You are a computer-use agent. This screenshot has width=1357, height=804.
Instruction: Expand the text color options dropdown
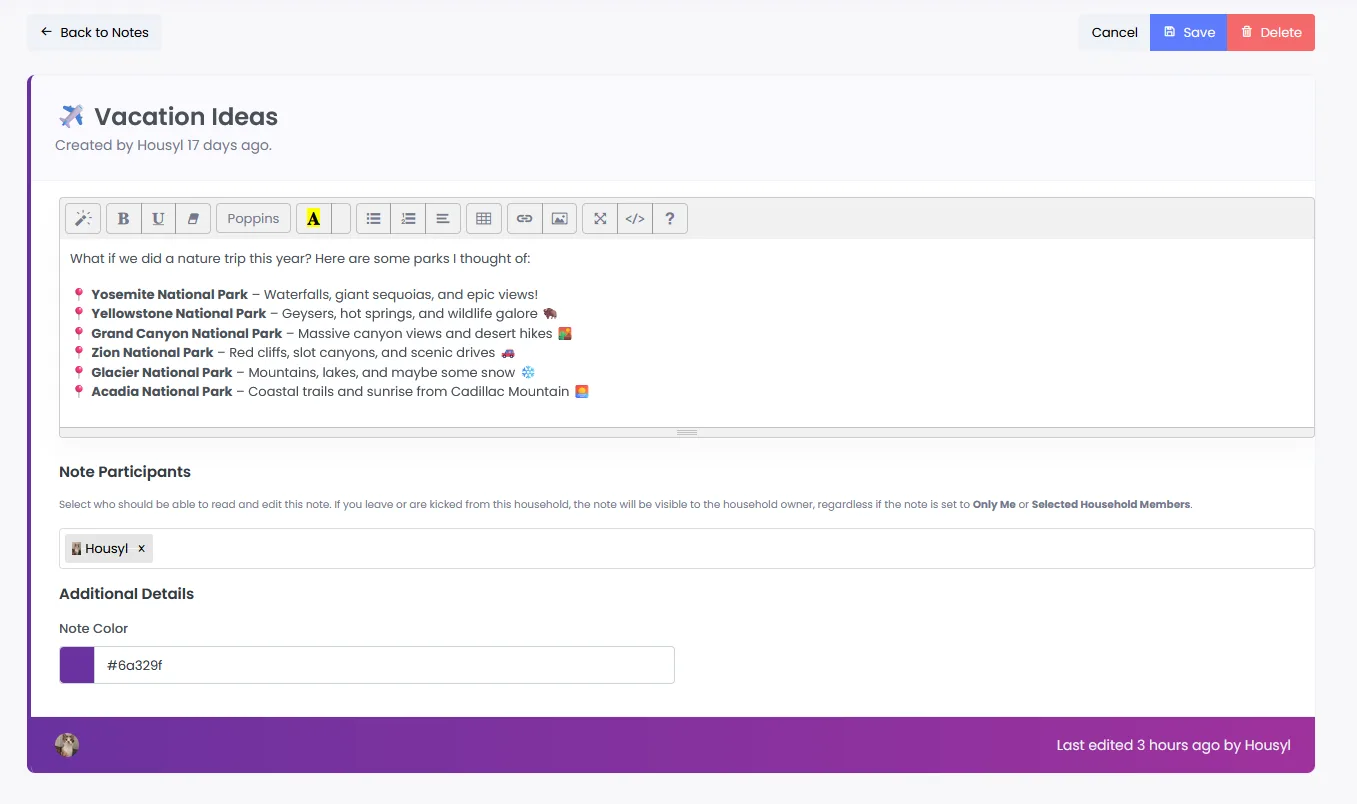click(x=341, y=219)
